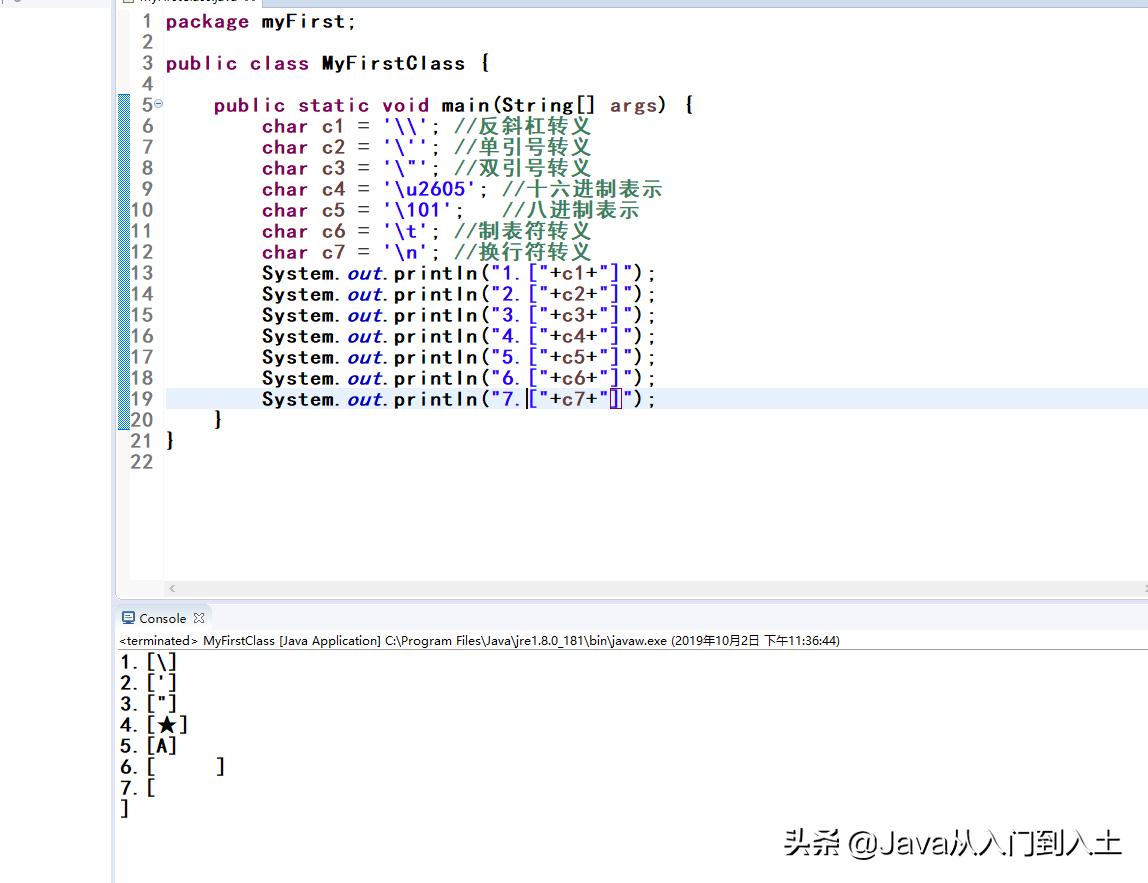The image size is (1148, 883).
Task: Switch to the Console tab
Action: point(162,618)
